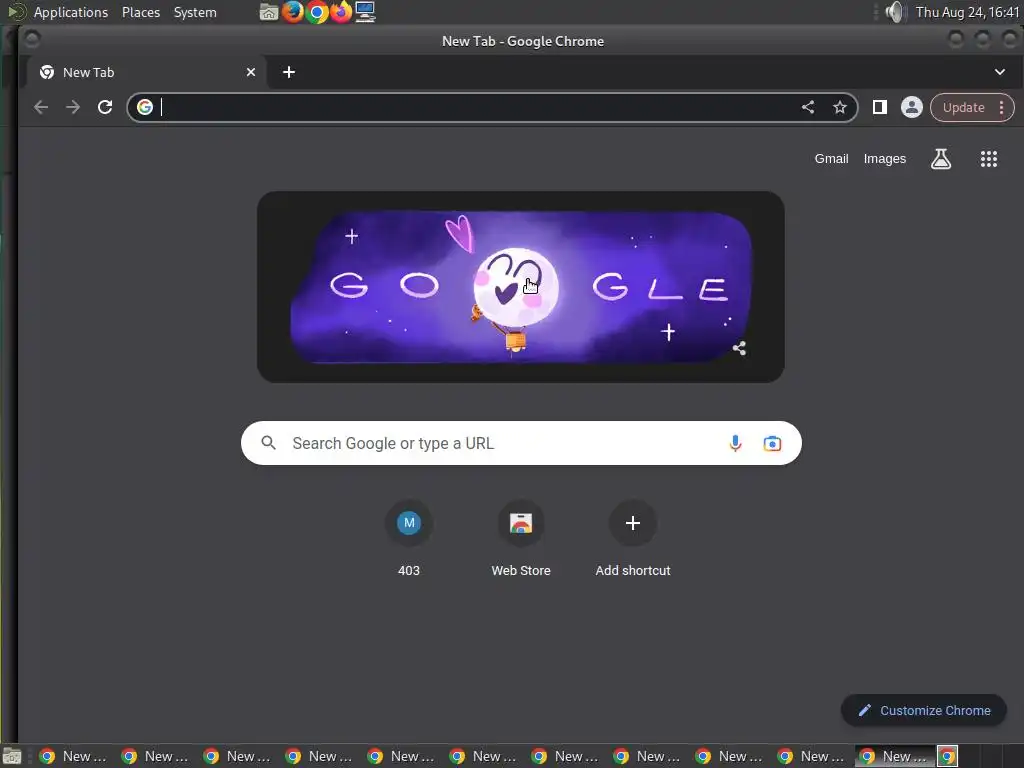Image resolution: width=1024 pixels, height=768 pixels.
Task: Click the Update button
Action: [963, 108]
